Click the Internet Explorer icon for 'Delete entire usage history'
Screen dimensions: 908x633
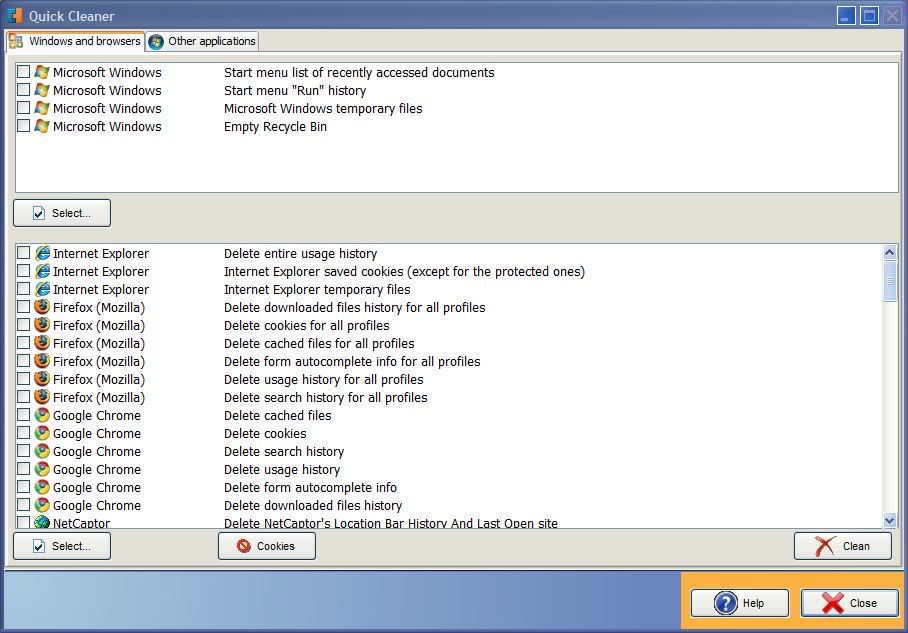42,253
